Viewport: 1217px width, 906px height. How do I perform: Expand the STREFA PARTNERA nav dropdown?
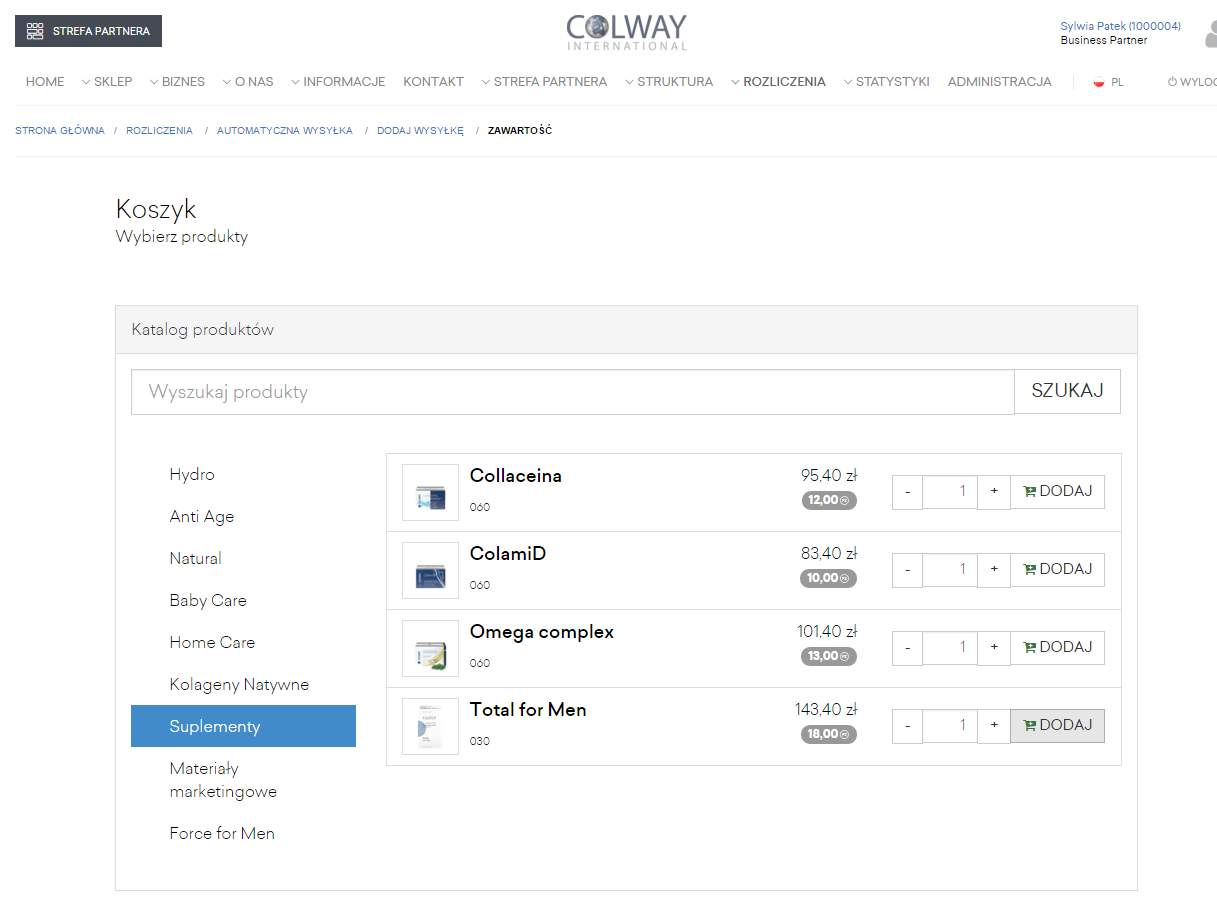click(x=544, y=82)
